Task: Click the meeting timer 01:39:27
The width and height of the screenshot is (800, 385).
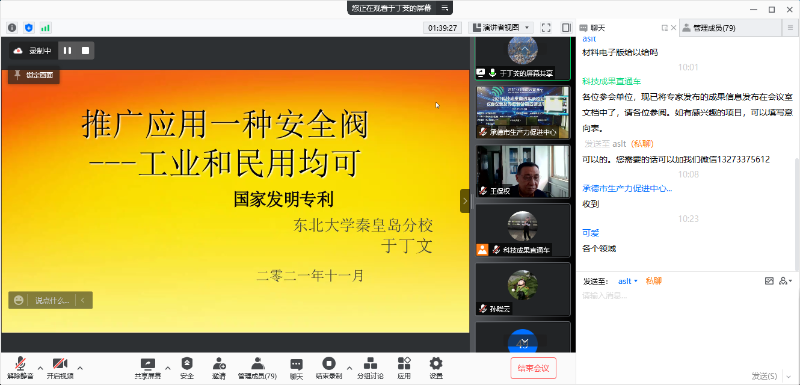Action: click(x=442, y=28)
